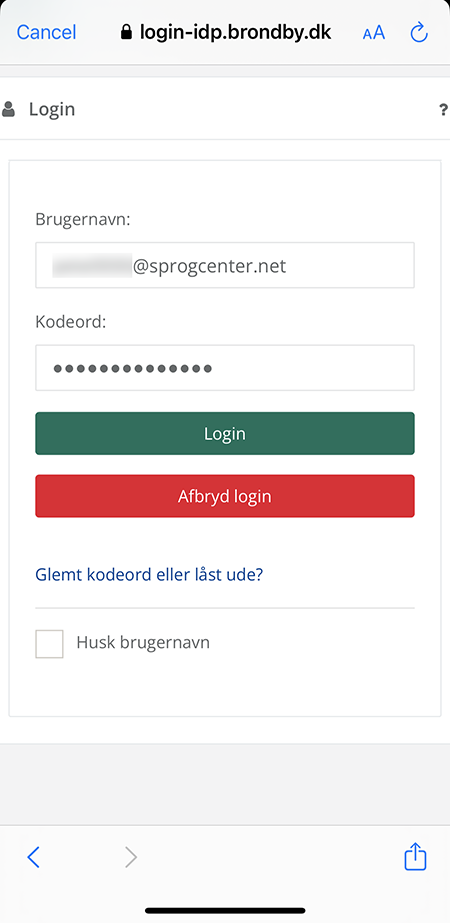The image size is (450, 923).
Task: Focus the Kodeord password field
Action: click(x=225, y=368)
